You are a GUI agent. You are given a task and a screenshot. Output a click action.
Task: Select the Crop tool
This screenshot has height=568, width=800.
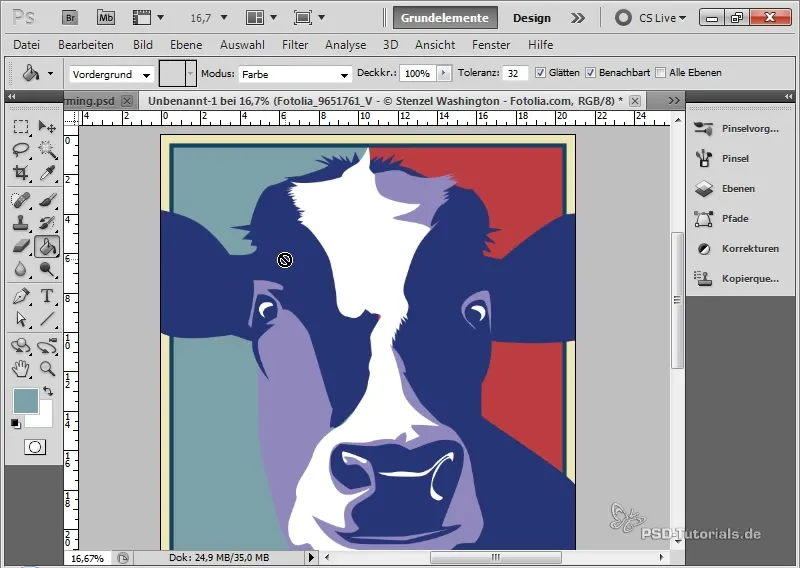(20, 173)
